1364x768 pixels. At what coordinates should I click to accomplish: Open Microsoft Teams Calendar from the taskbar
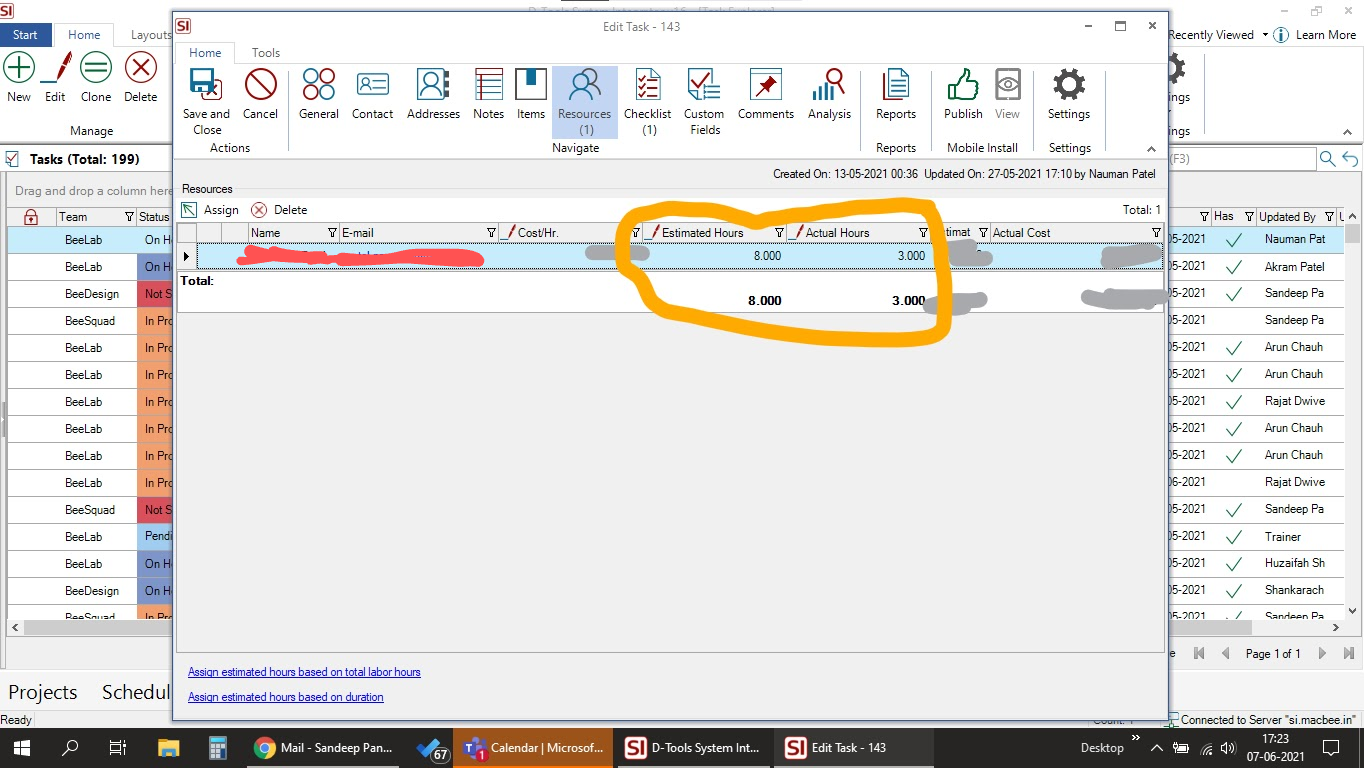533,747
